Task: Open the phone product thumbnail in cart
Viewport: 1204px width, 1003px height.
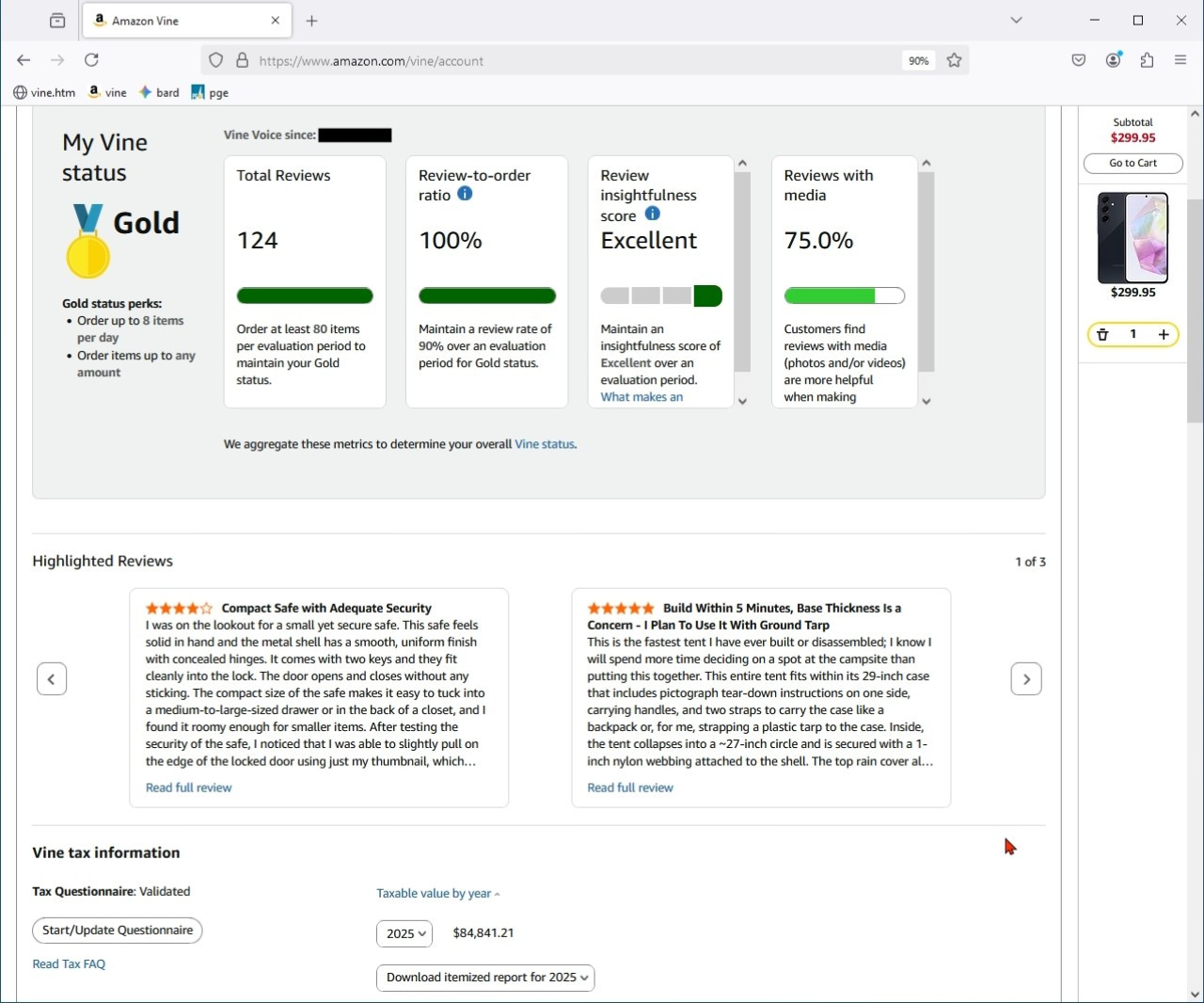Action: coord(1133,238)
